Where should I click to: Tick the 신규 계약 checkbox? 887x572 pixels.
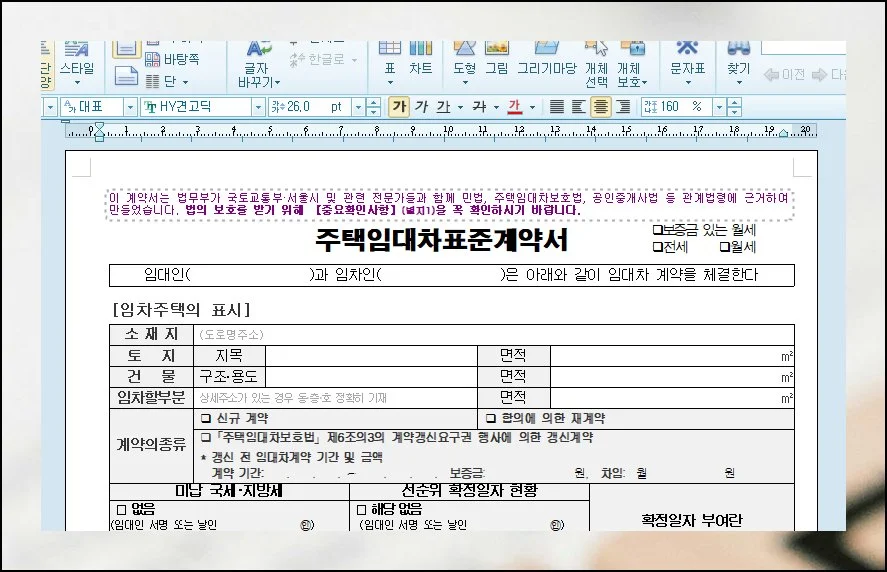(x=206, y=419)
